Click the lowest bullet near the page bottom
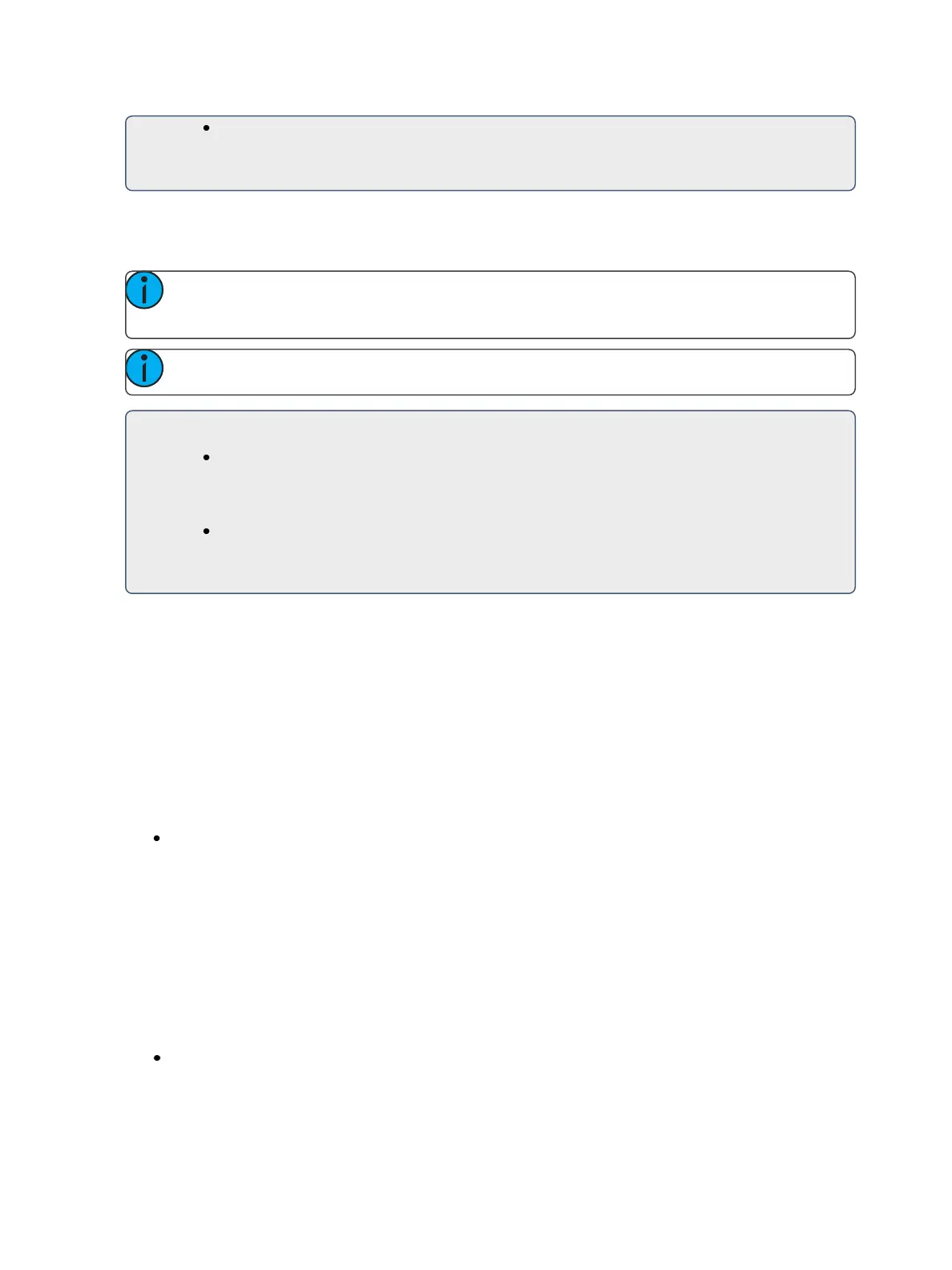The image size is (952, 1270). [x=157, y=1058]
